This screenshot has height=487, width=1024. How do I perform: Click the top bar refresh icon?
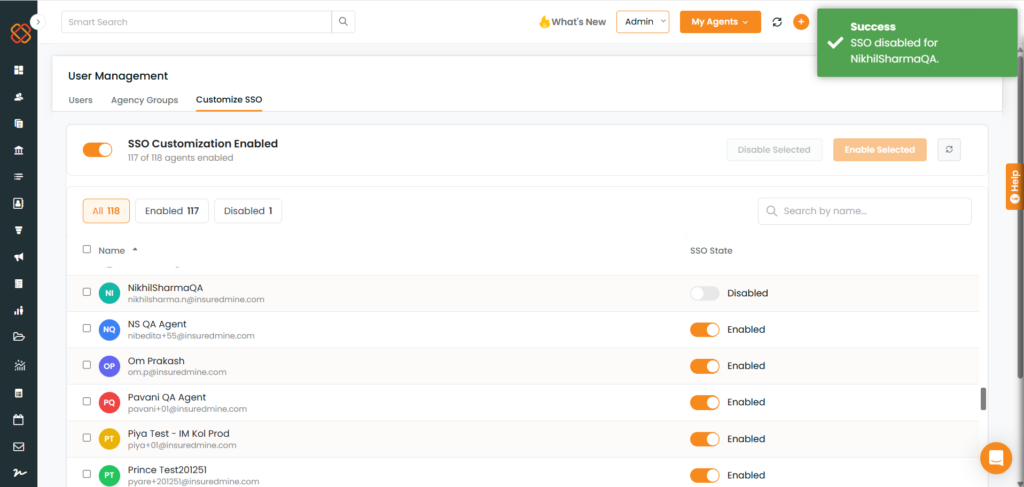point(777,22)
